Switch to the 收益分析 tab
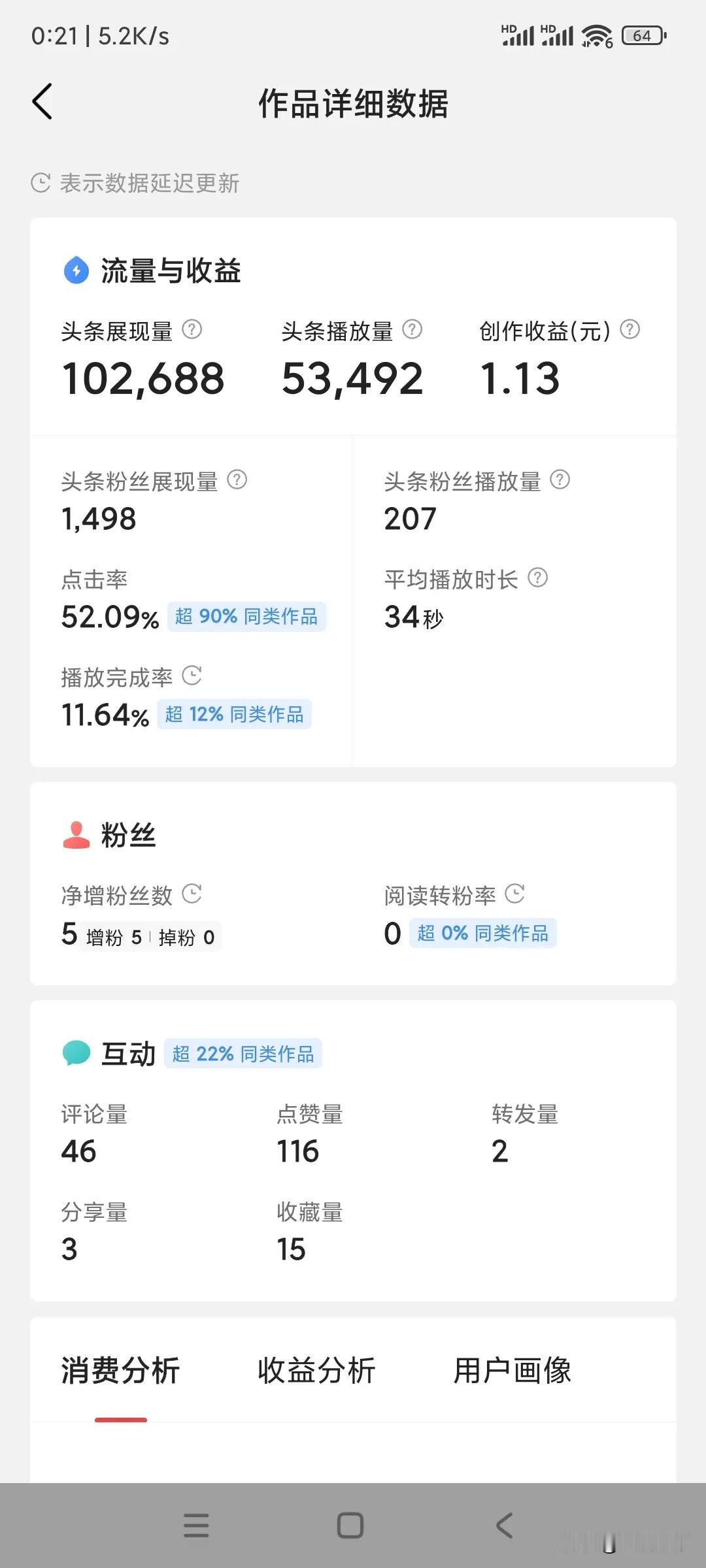 pyautogui.click(x=316, y=1371)
